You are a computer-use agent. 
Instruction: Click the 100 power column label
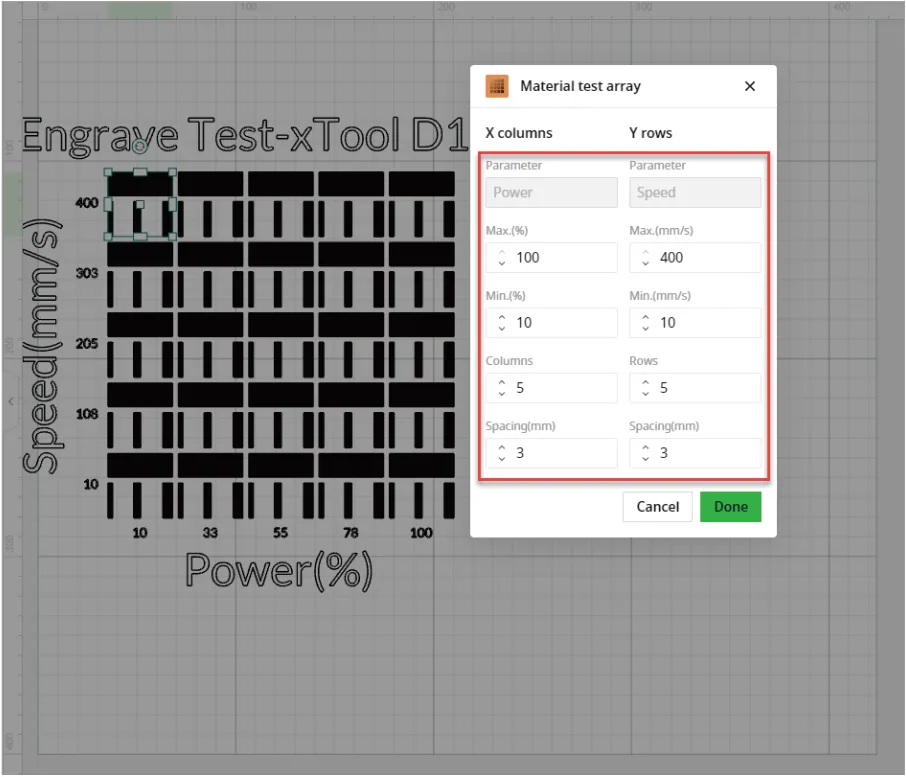point(421,533)
